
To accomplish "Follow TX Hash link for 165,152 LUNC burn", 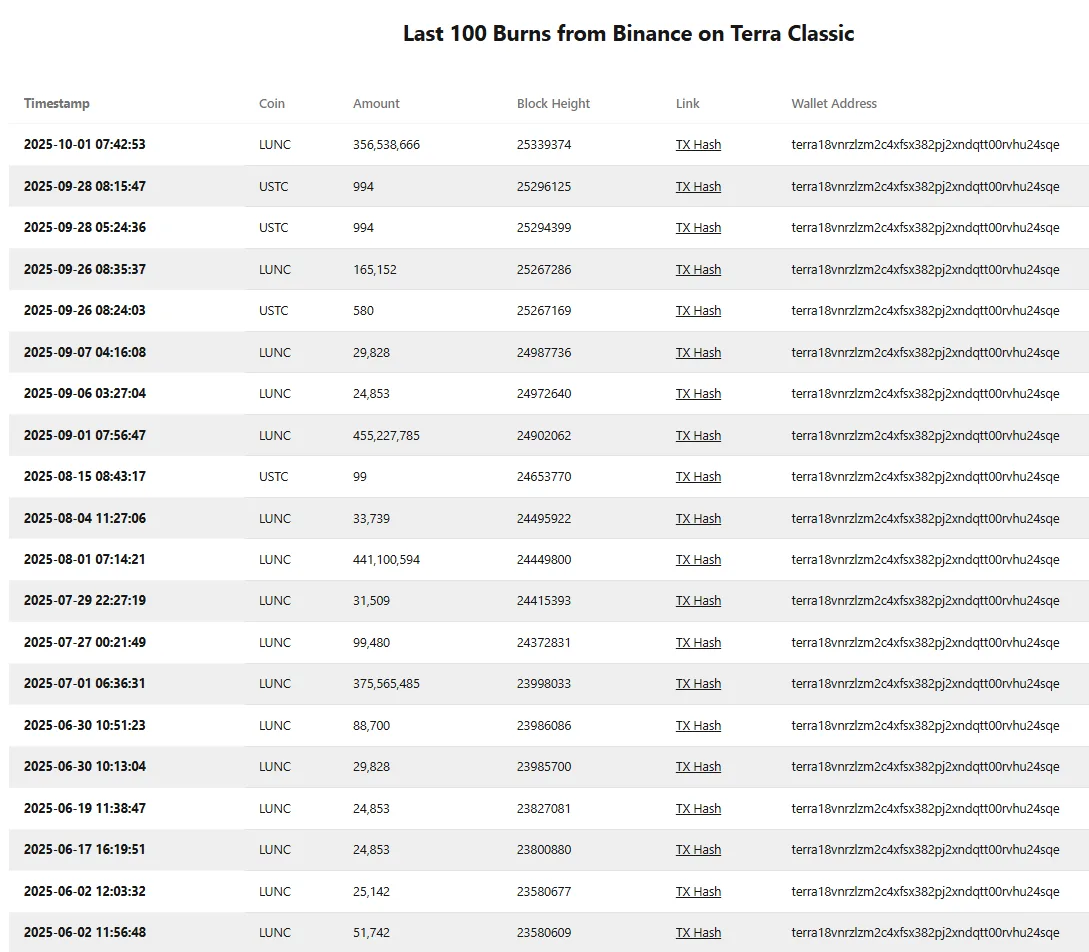I will pos(698,270).
